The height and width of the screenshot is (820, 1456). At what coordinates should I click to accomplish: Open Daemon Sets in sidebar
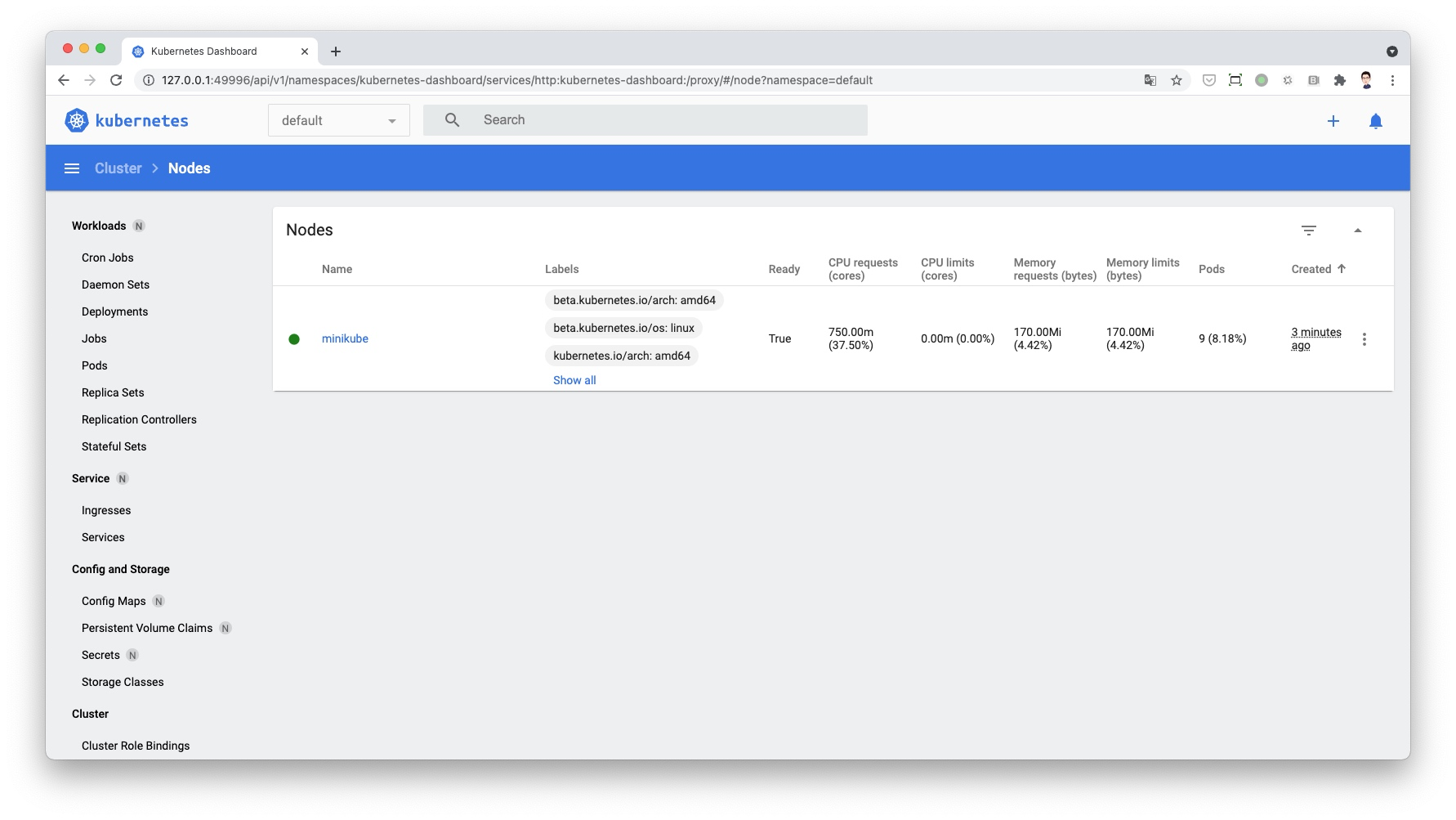pyautogui.click(x=115, y=285)
